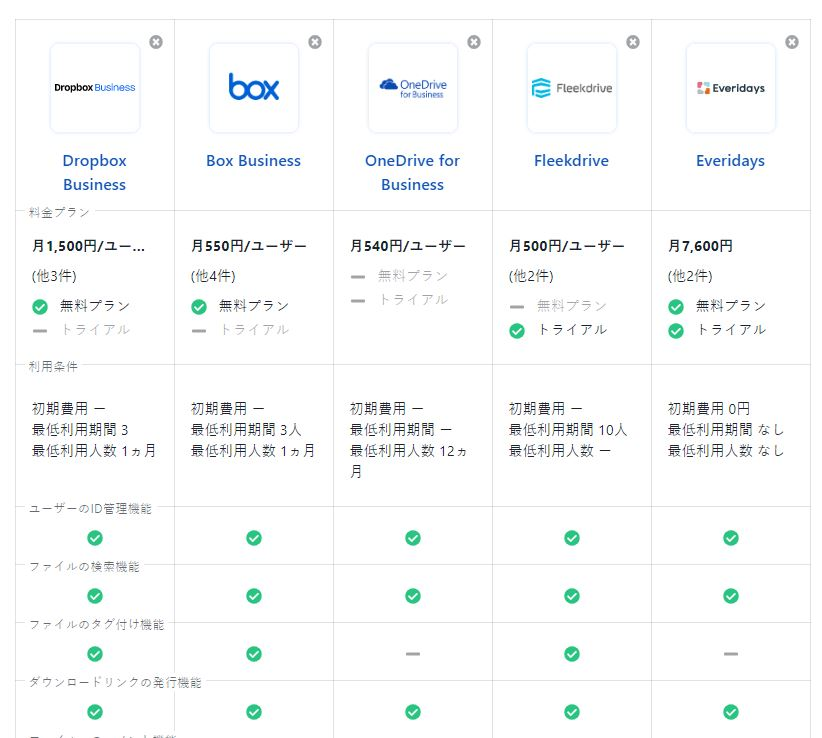Click the Dropbox Business logo thumbnail

click(x=95, y=88)
